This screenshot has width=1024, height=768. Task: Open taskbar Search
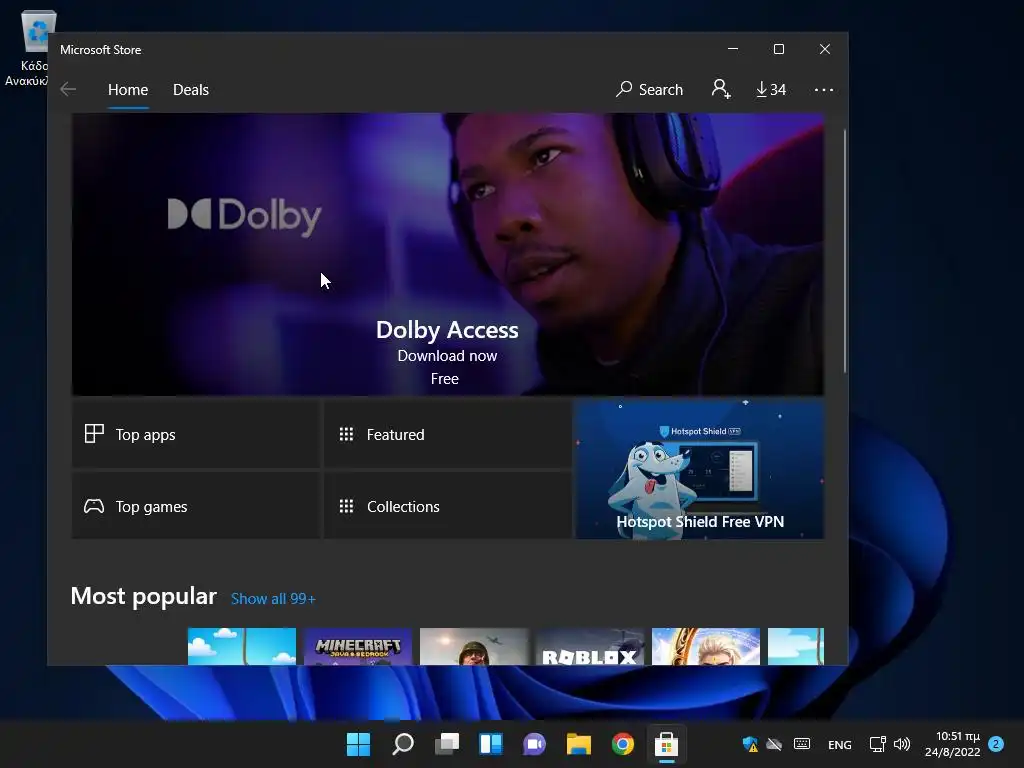pos(402,744)
